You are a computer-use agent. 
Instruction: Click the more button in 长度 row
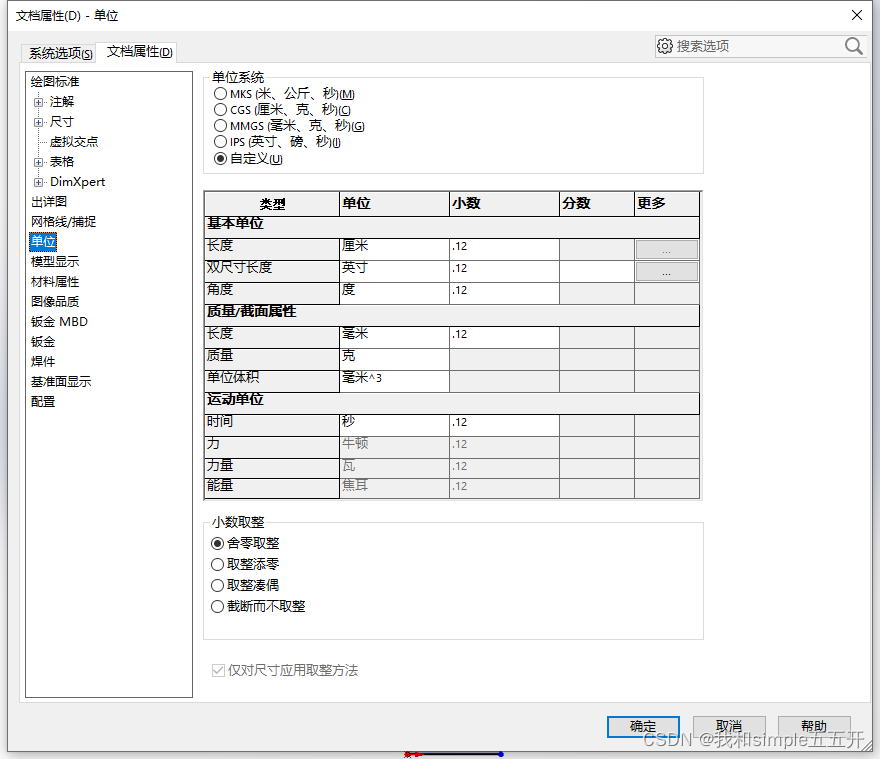tap(667, 250)
